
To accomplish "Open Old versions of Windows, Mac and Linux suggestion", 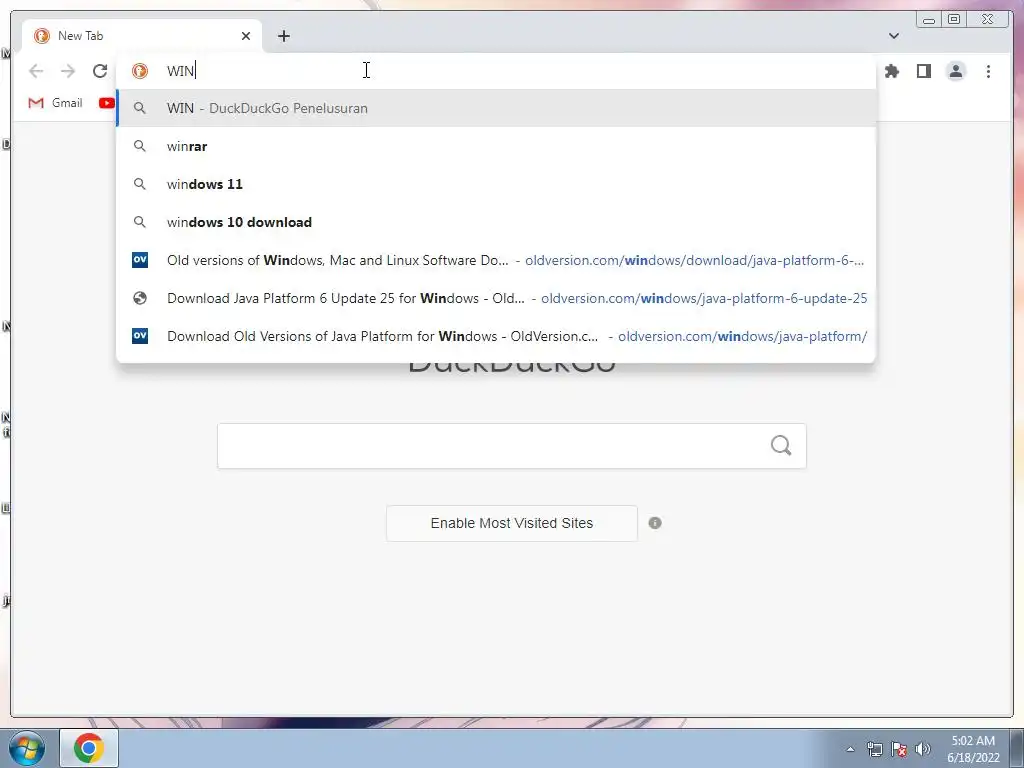I will [496, 260].
